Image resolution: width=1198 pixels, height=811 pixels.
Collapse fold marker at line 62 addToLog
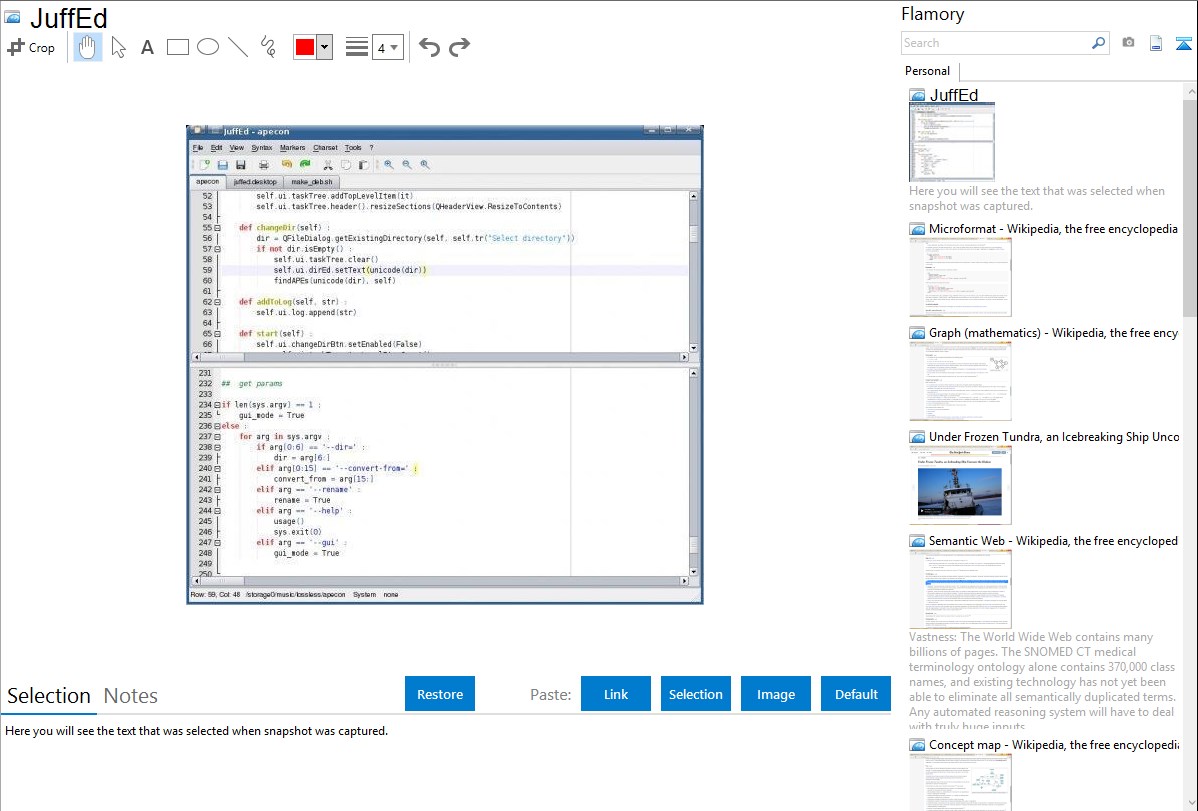(218, 302)
